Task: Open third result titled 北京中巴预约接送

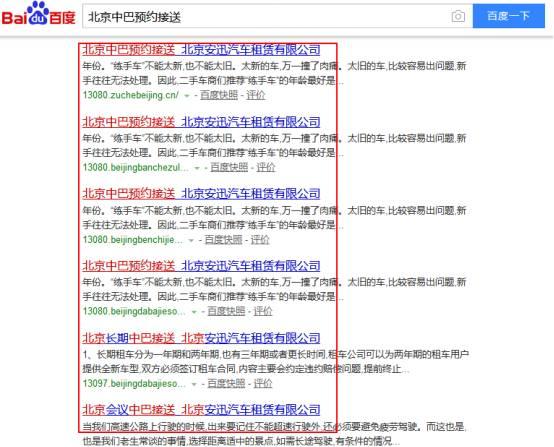Action: (201, 194)
